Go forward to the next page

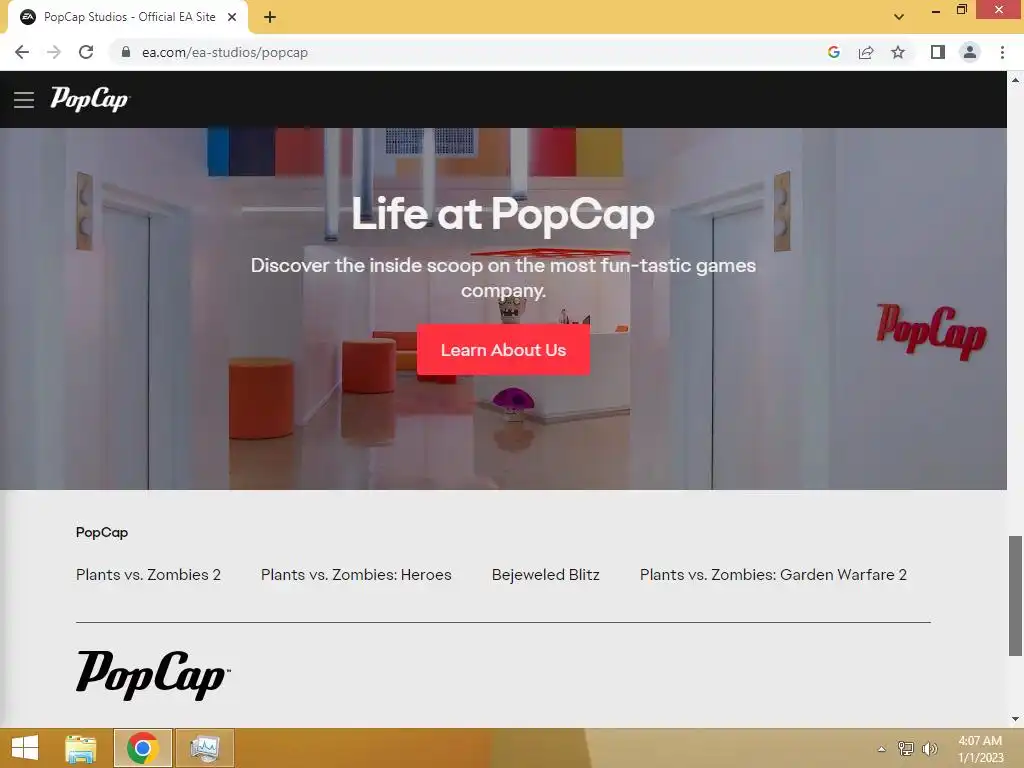[54, 52]
